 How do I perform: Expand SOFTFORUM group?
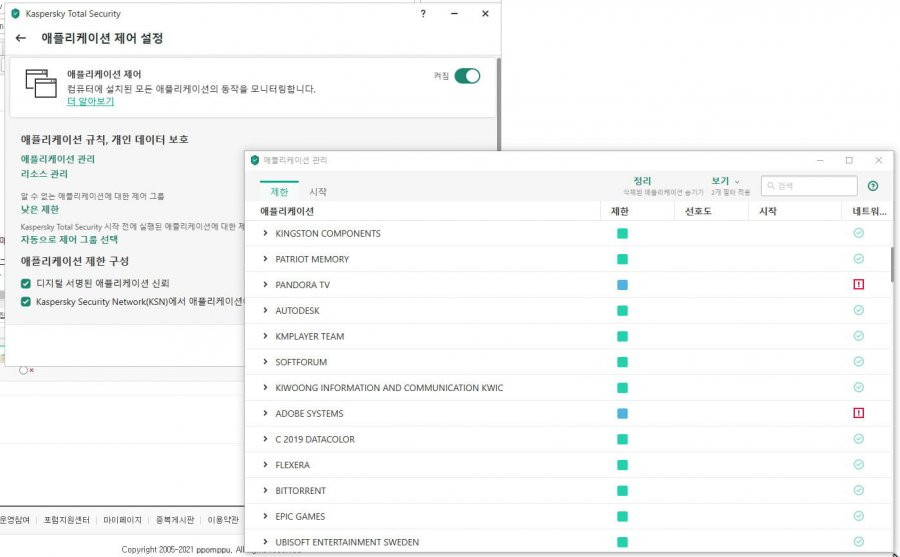point(265,362)
